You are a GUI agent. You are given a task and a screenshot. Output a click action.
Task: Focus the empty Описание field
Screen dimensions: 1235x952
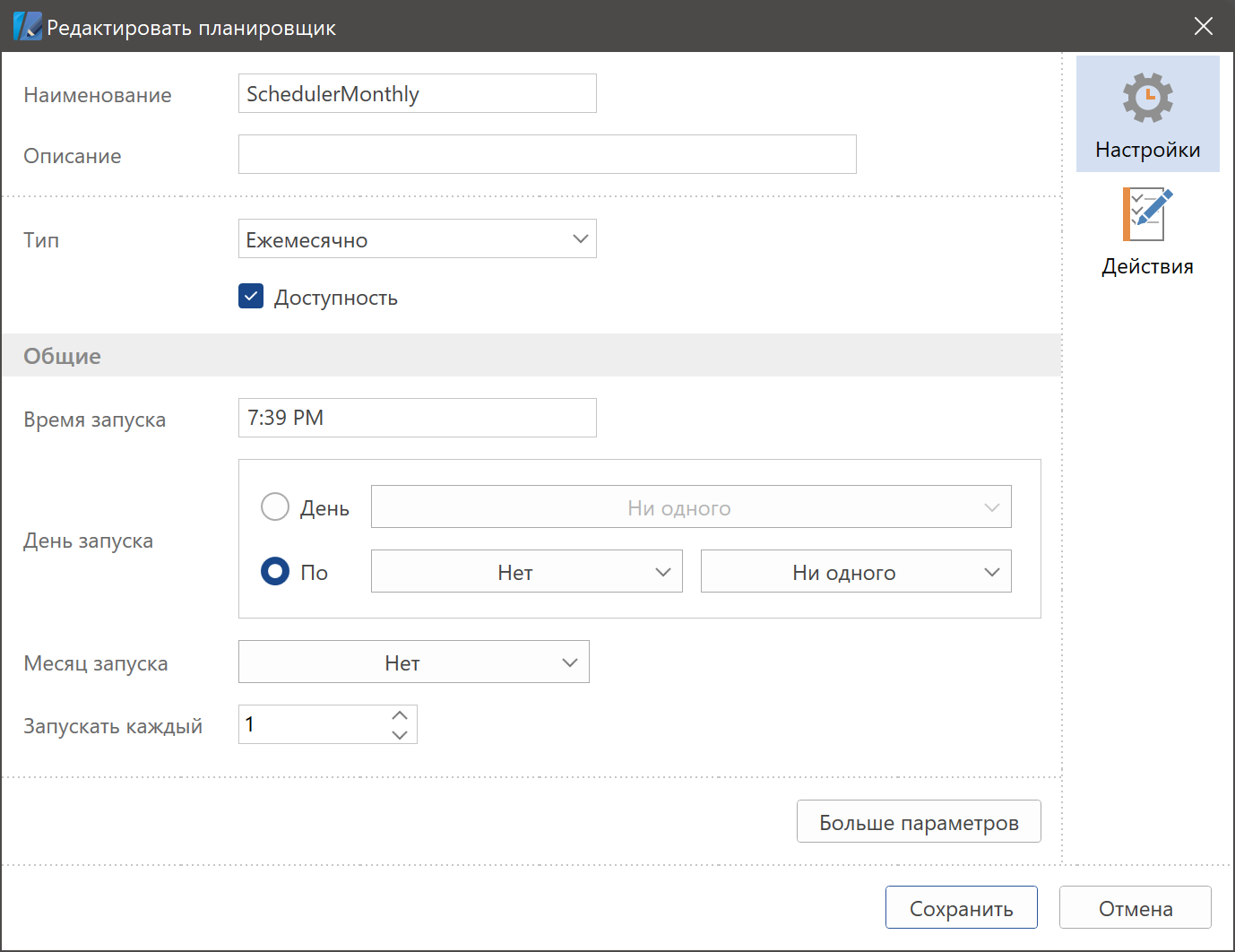pos(547,155)
